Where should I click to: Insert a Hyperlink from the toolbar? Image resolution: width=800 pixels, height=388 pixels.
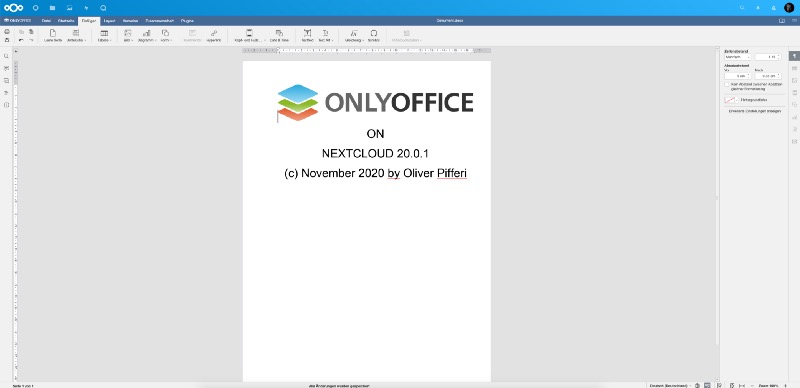click(214, 35)
